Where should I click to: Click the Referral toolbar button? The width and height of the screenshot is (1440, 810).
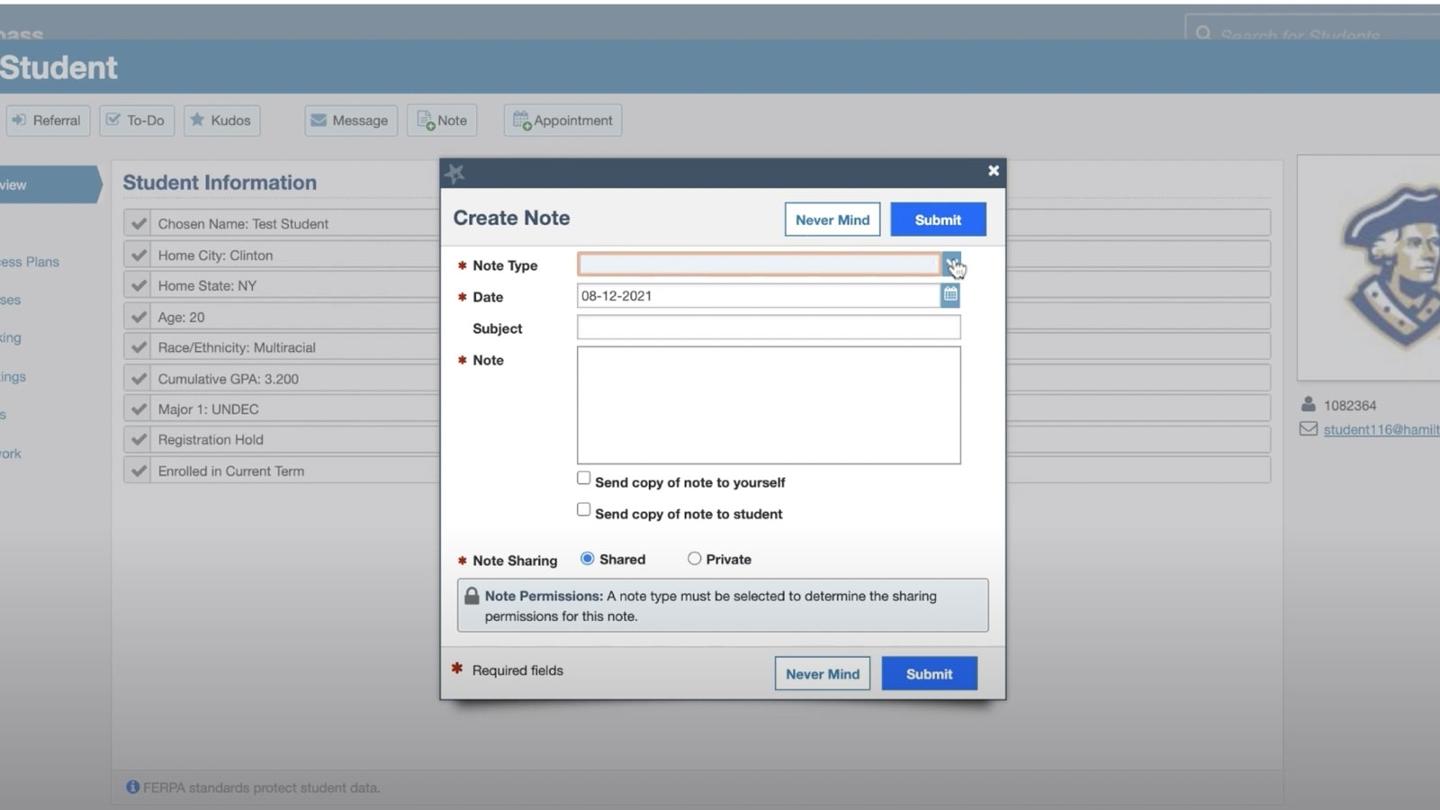coord(47,120)
